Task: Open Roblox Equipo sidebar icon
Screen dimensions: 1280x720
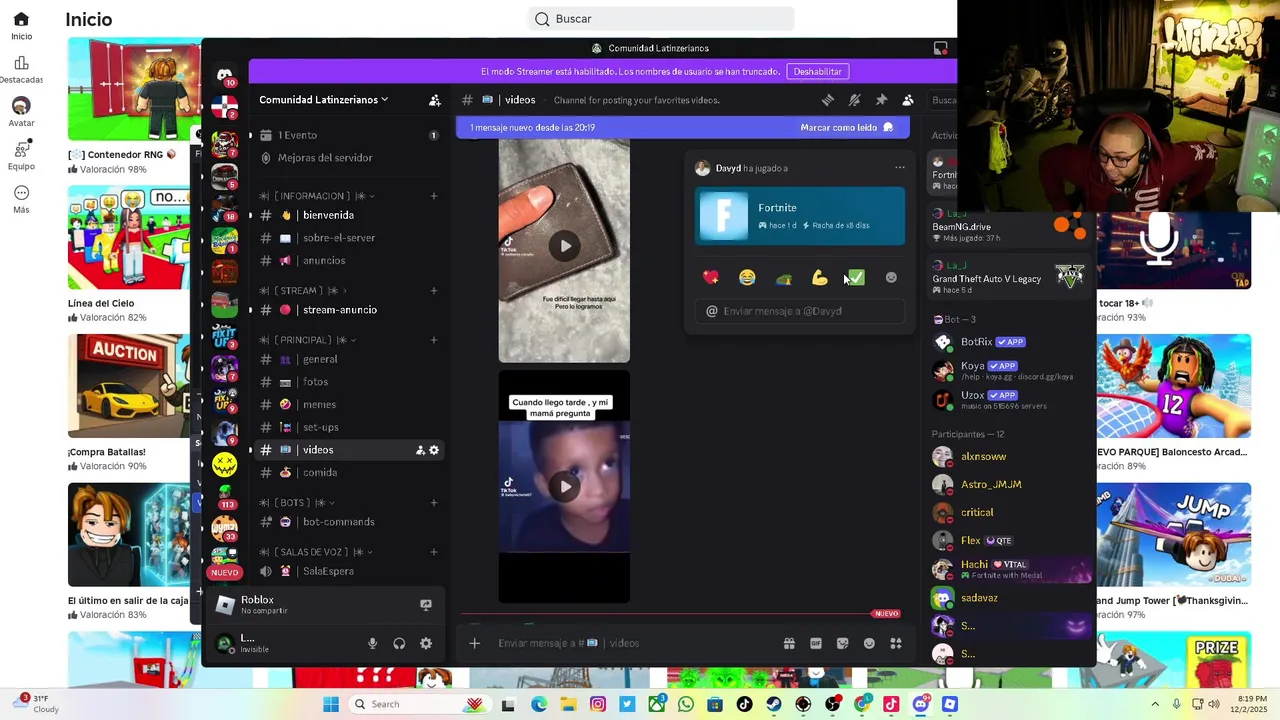Action: [21, 155]
